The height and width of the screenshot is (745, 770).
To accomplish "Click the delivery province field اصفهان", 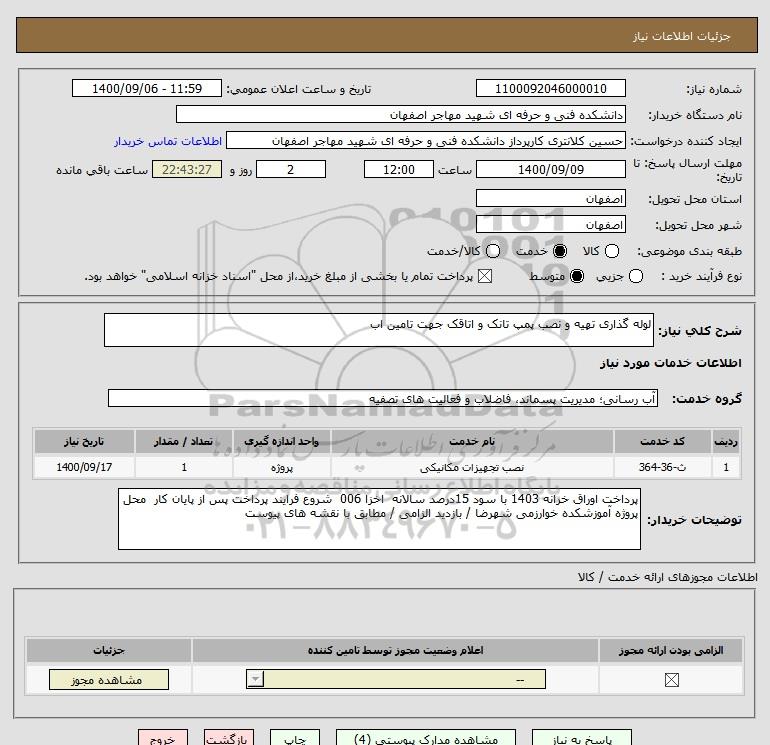I will (550, 198).
